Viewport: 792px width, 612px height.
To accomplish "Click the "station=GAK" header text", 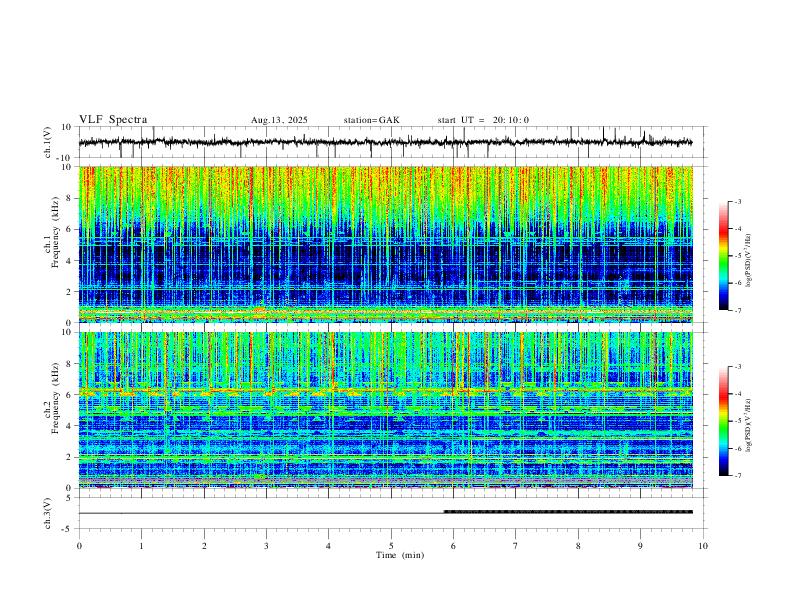I will click(371, 120).
